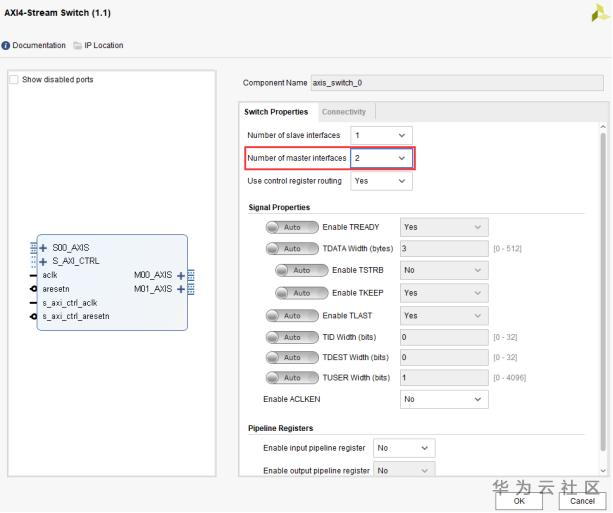Open the Documentation info icon
The height and width of the screenshot is (513, 613).
click(6, 46)
